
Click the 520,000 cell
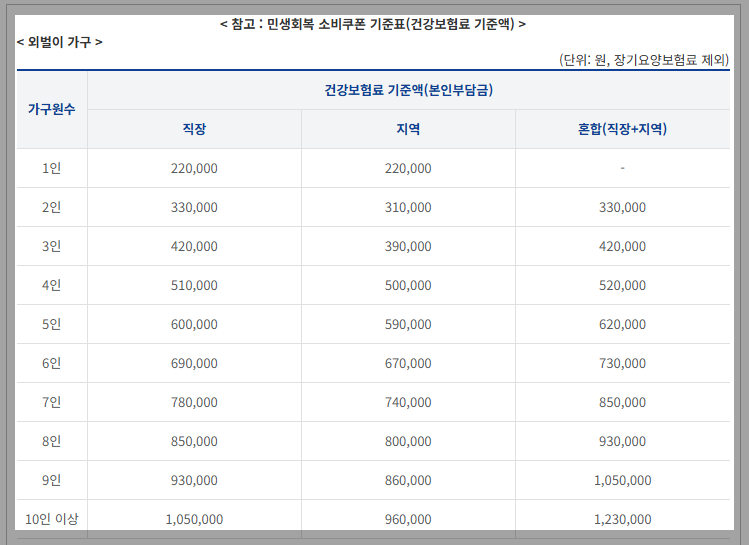[x=622, y=285]
